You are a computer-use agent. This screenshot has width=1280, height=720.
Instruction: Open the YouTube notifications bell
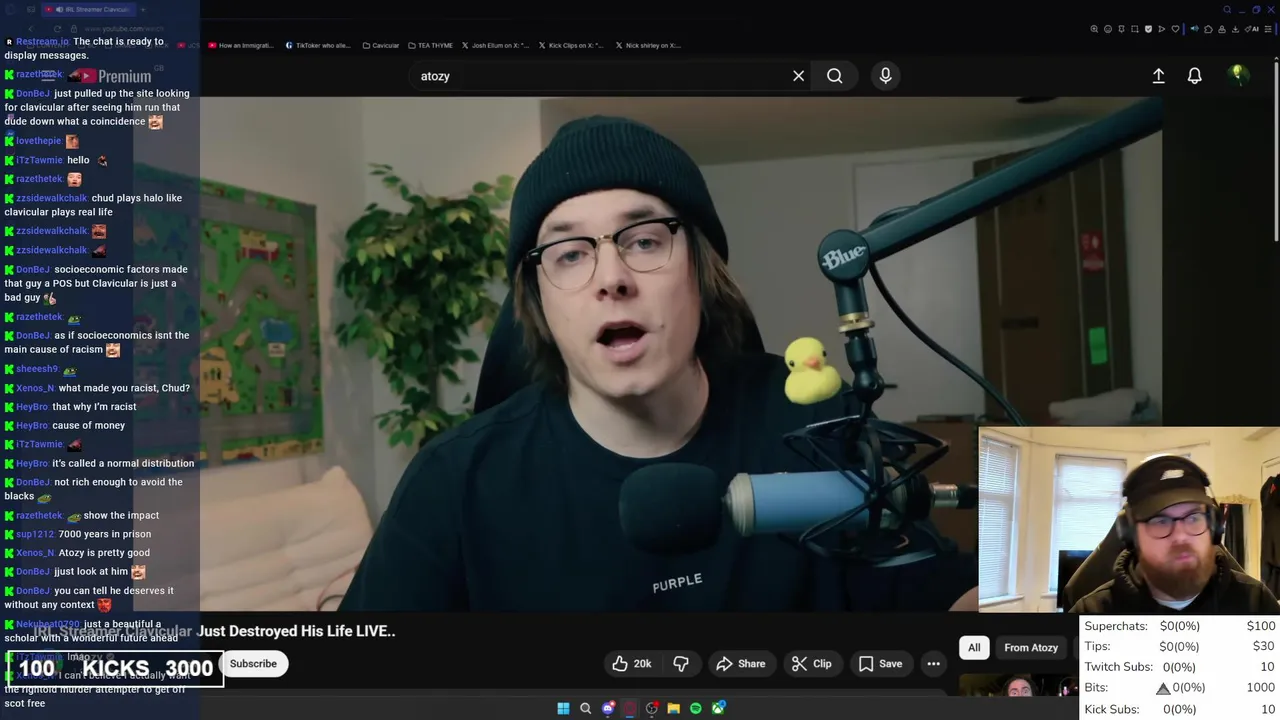click(x=1194, y=76)
